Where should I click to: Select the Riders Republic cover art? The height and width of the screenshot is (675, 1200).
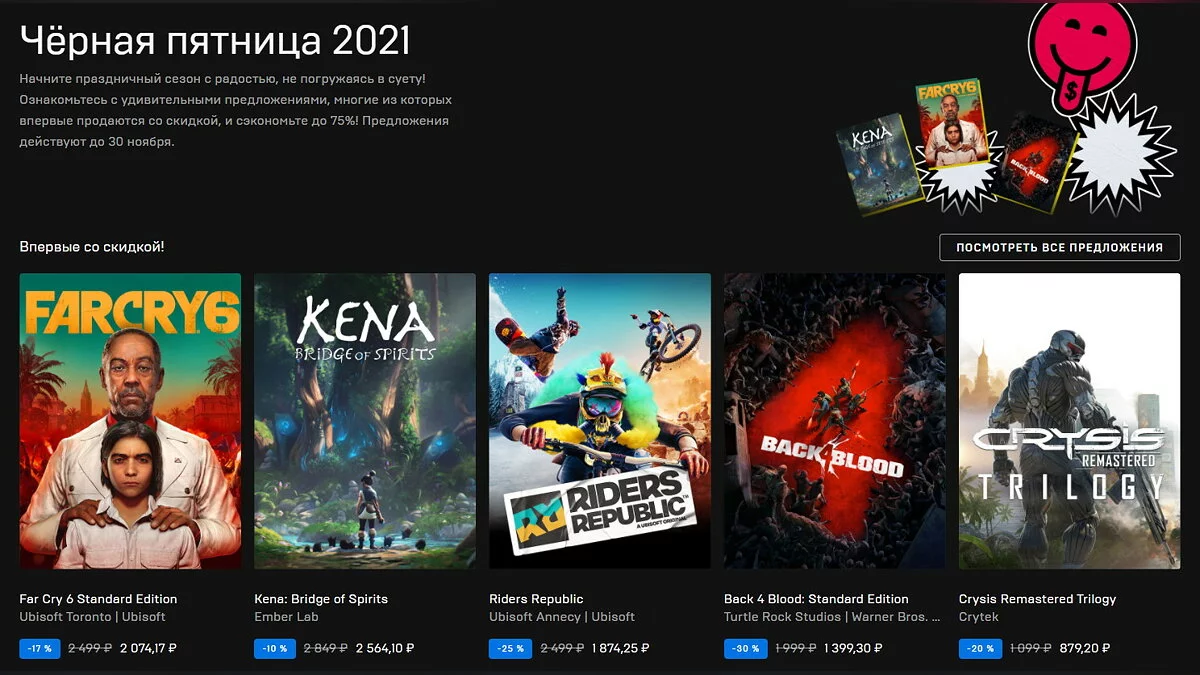tap(600, 421)
